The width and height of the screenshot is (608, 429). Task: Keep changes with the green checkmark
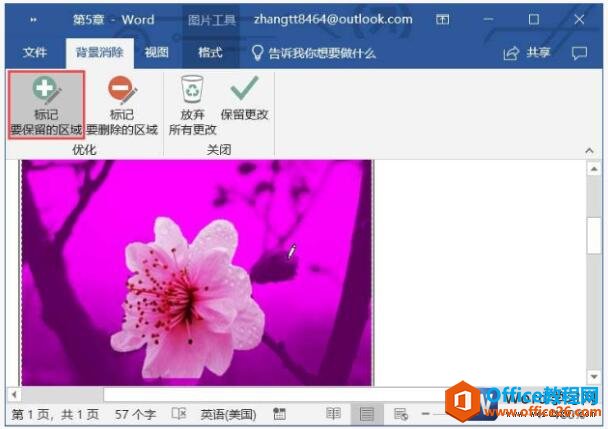coord(244,98)
